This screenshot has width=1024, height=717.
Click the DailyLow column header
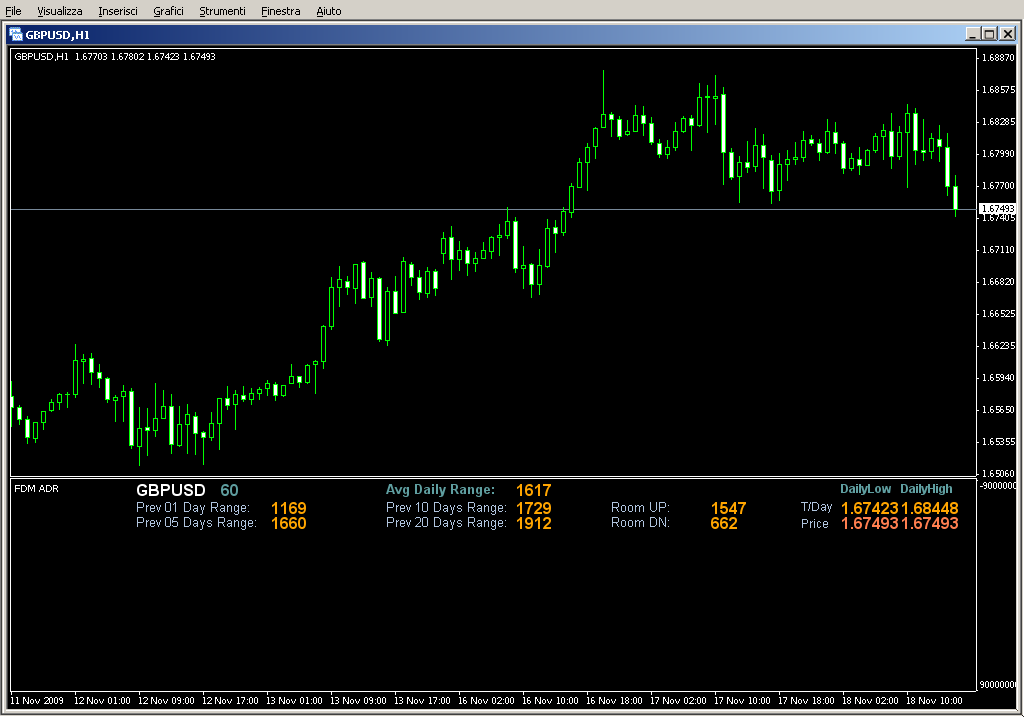tap(865, 488)
